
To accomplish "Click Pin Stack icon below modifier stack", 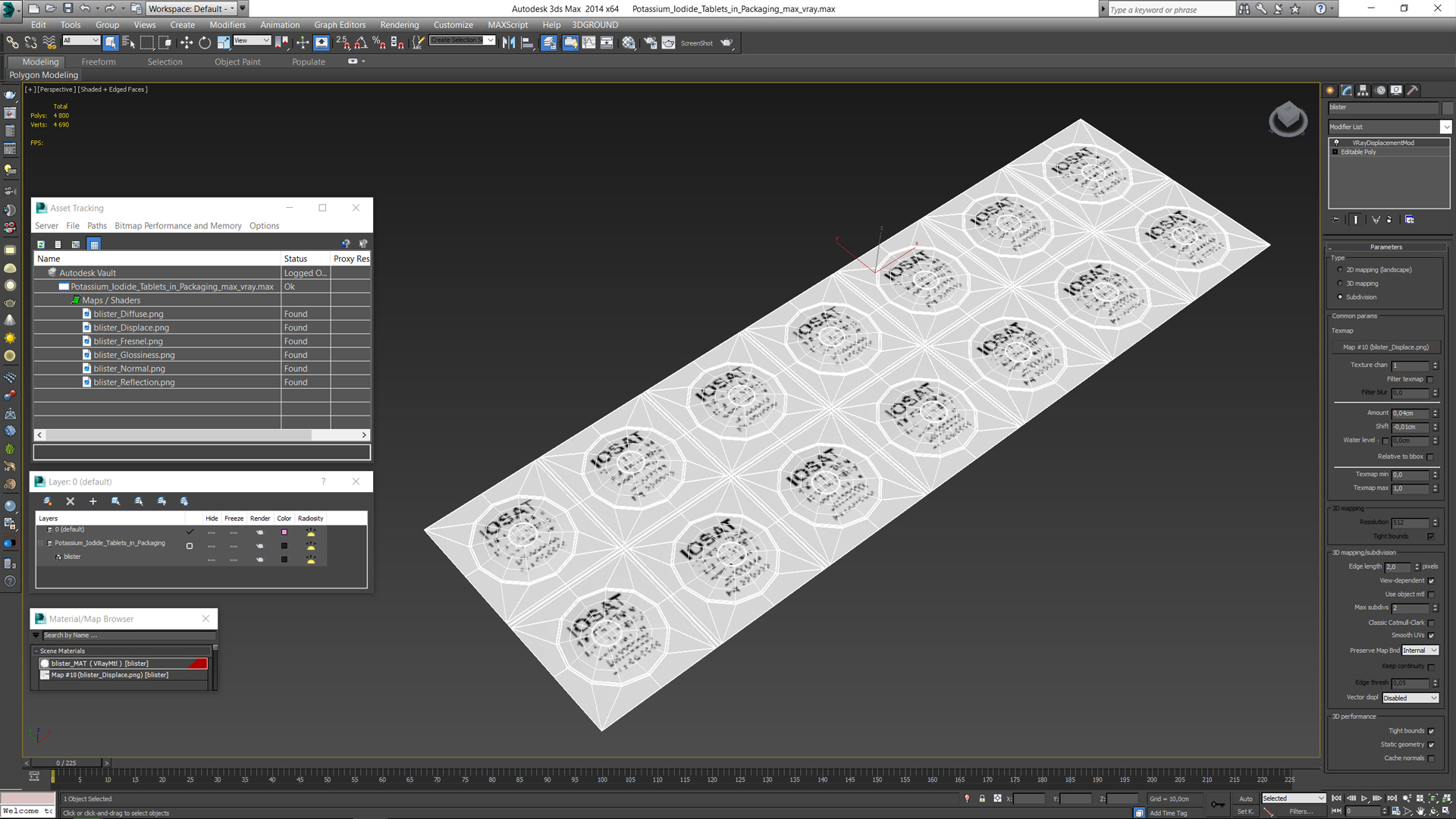I will (1336, 220).
